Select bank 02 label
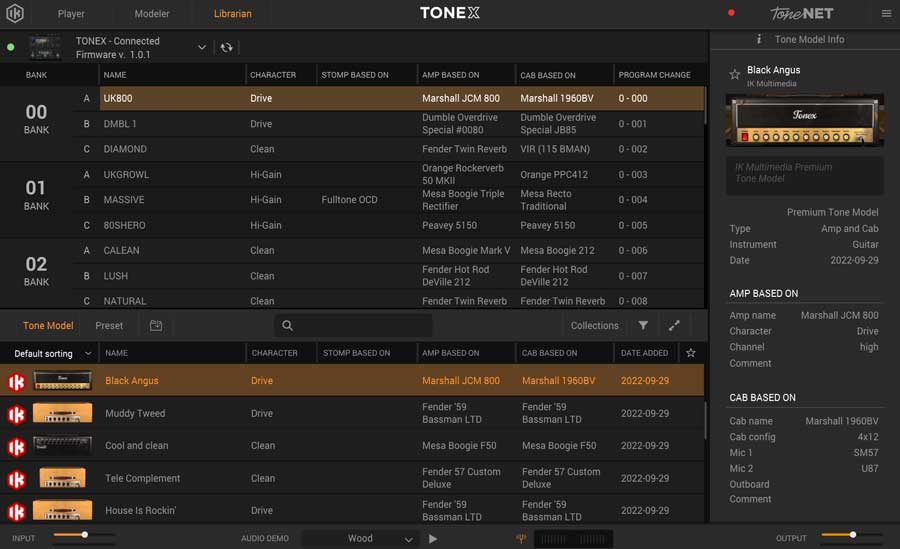Screen dimensions: 900x549 (x=36, y=271)
